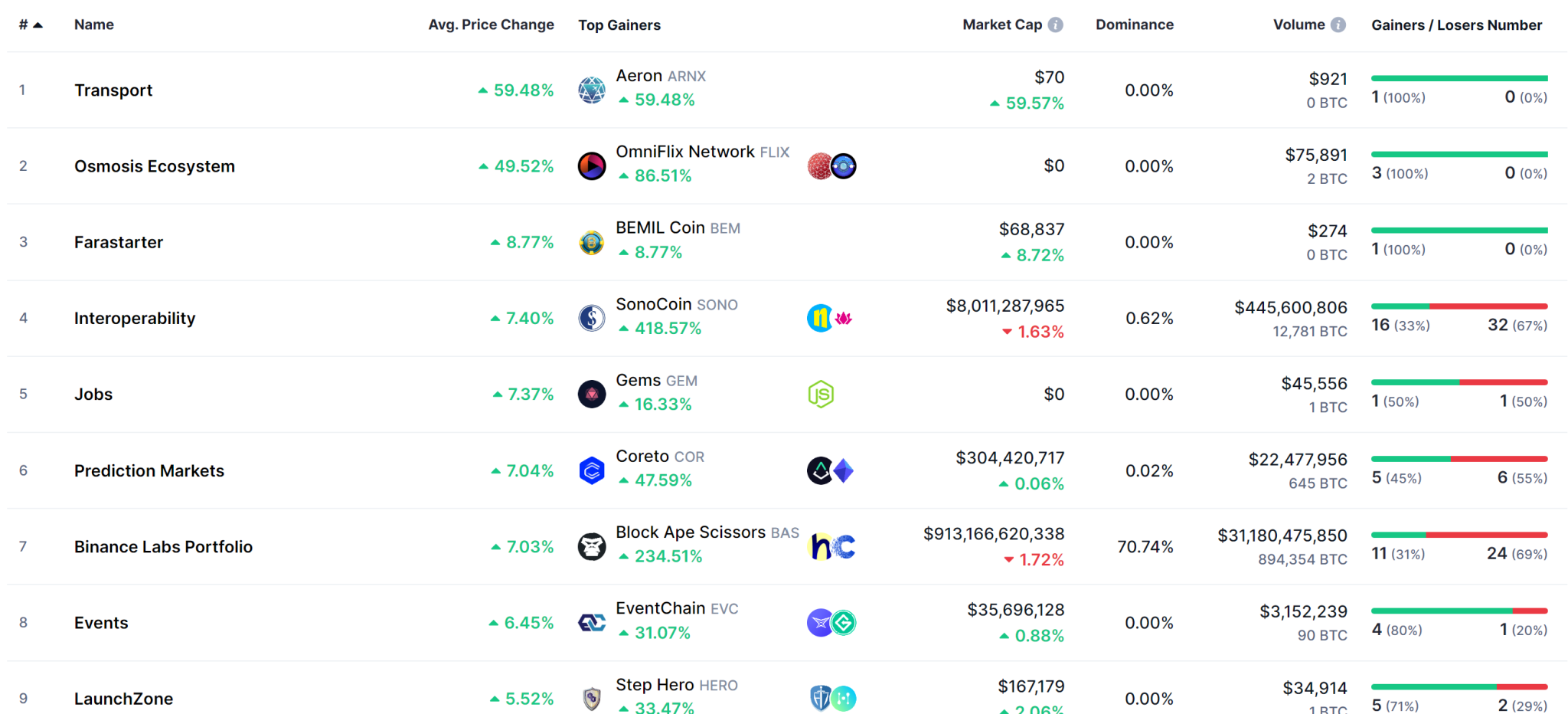Open the Market Cap info tooltip icon
This screenshot has width=1568, height=714.
[1056, 25]
